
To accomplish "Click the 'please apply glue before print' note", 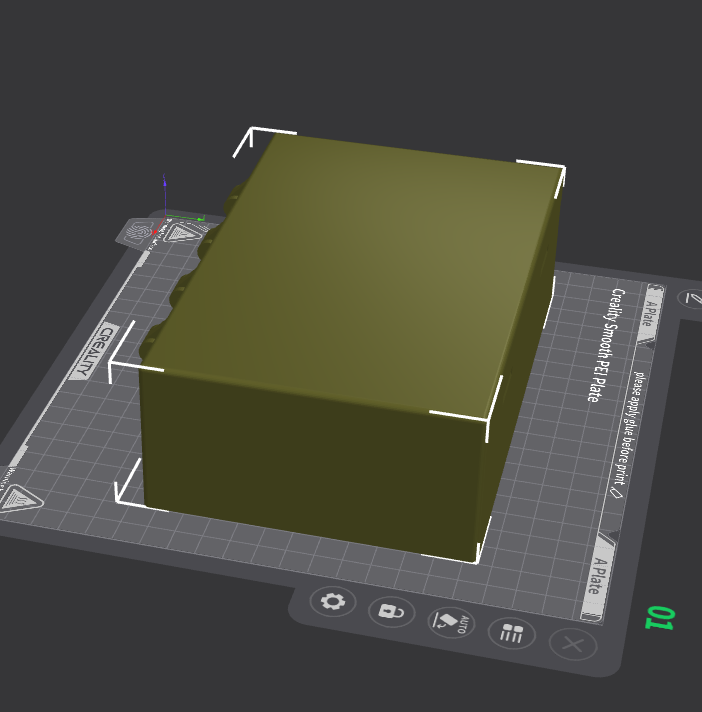I will point(629,428).
